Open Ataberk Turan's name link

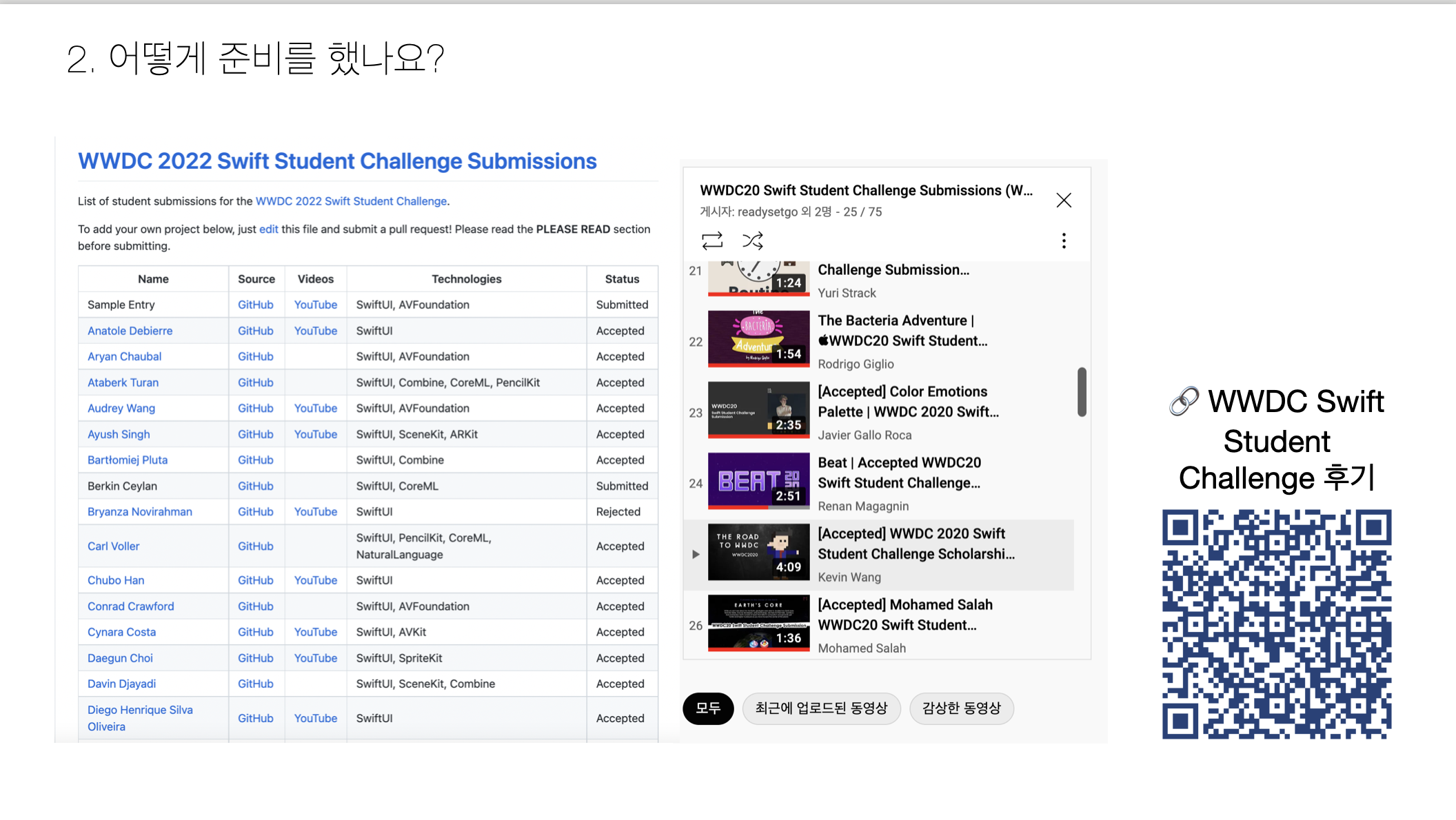point(123,382)
